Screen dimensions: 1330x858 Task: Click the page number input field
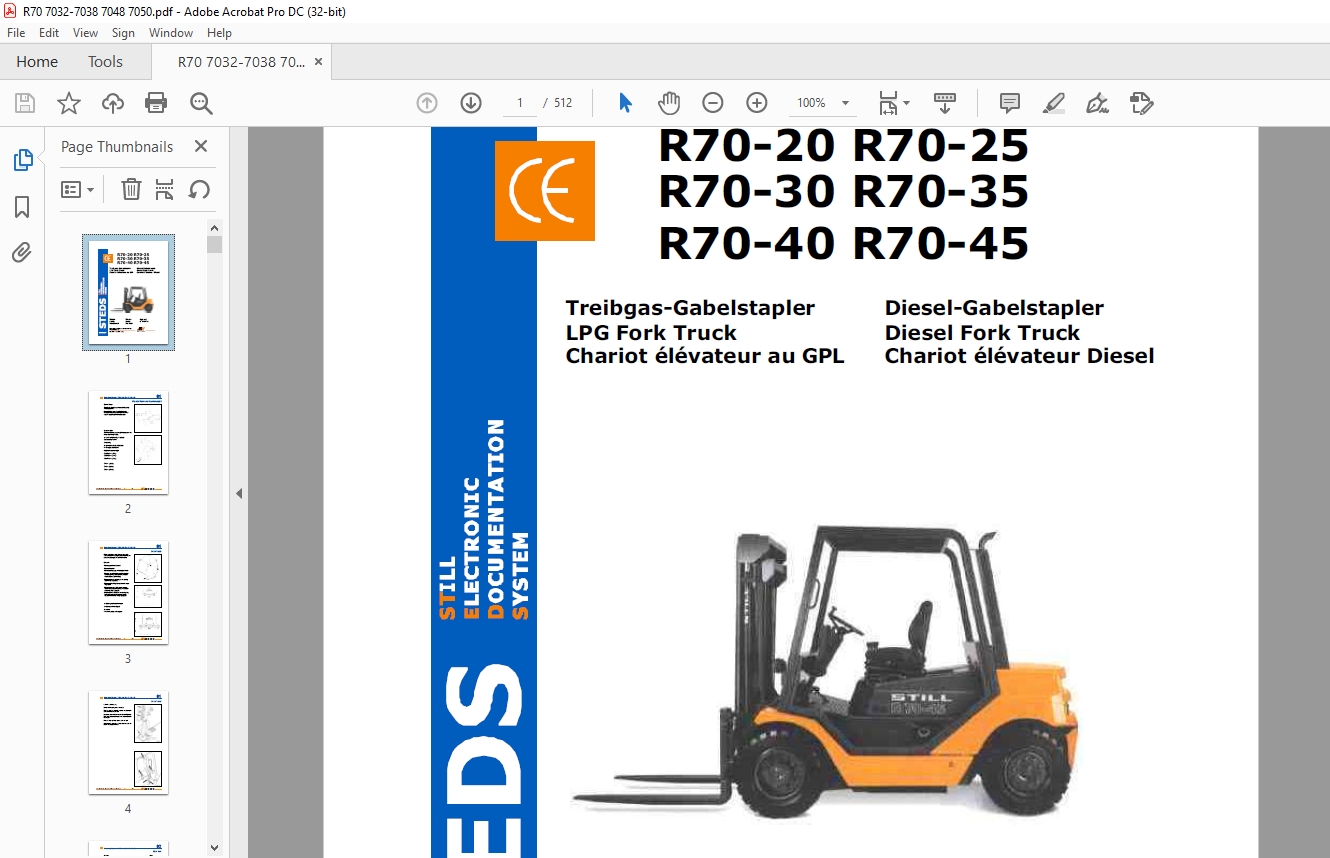pos(520,103)
